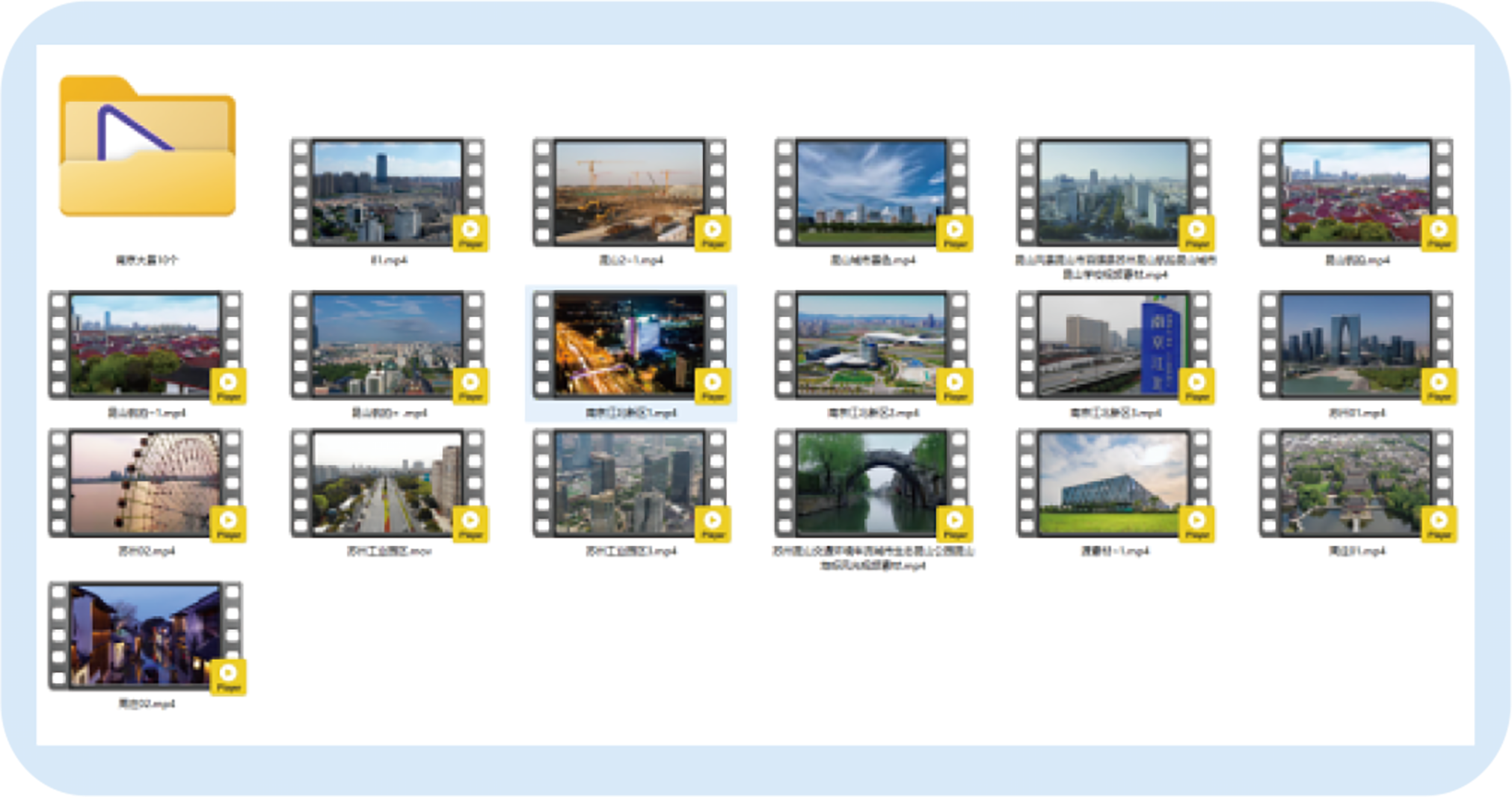This screenshot has width=1512, height=797.
Task: Open video showing blue Nanjing sign
Action: (1113, 345)
